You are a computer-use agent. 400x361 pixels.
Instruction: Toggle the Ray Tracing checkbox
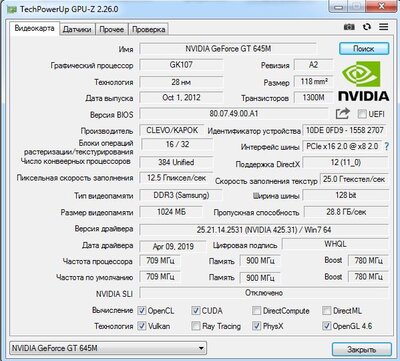click(196, 326)
